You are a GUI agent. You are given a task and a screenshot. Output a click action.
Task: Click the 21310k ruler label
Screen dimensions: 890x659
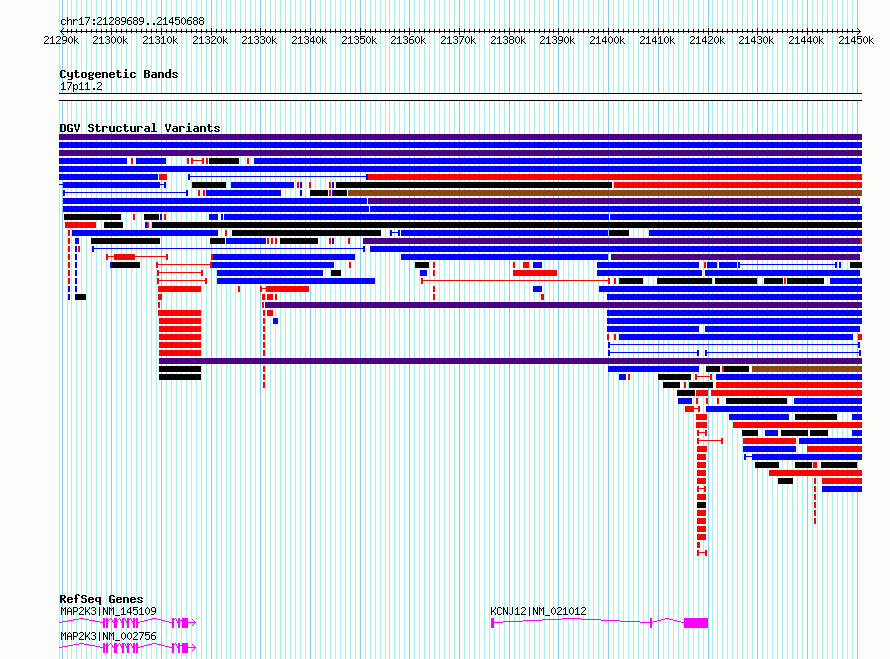click(160, 40)
